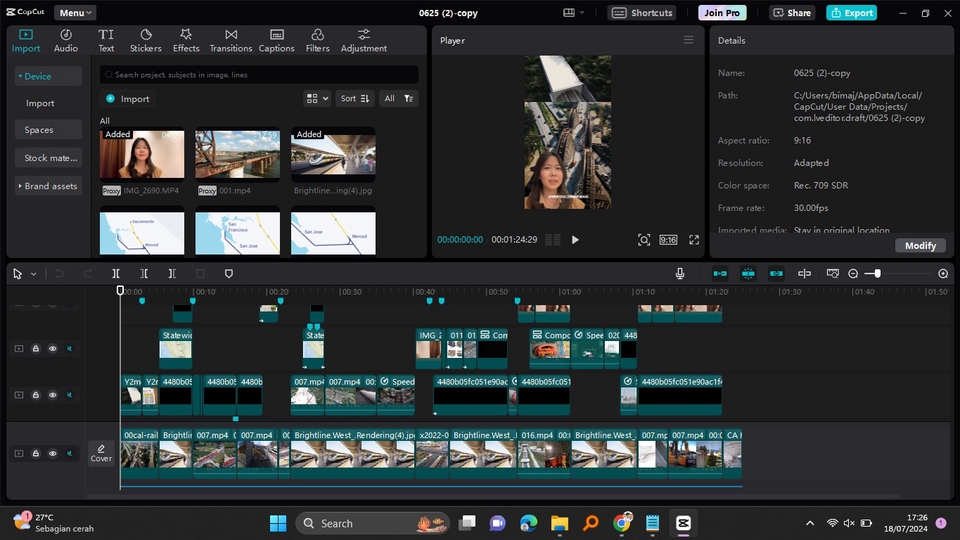Click the marker shield icon in timeline toolbar
The image size is (960, 540).
tap(229, 273)
